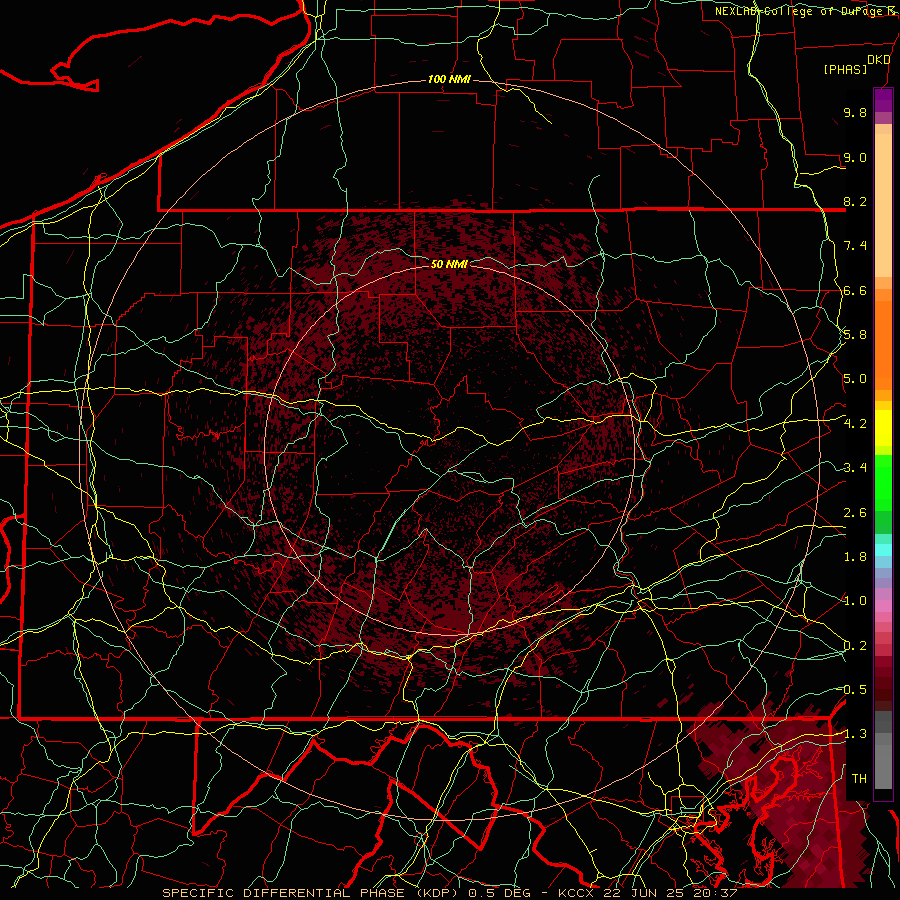
Task: Select the 8.2 legend value
Action: [x=855, y=201]
